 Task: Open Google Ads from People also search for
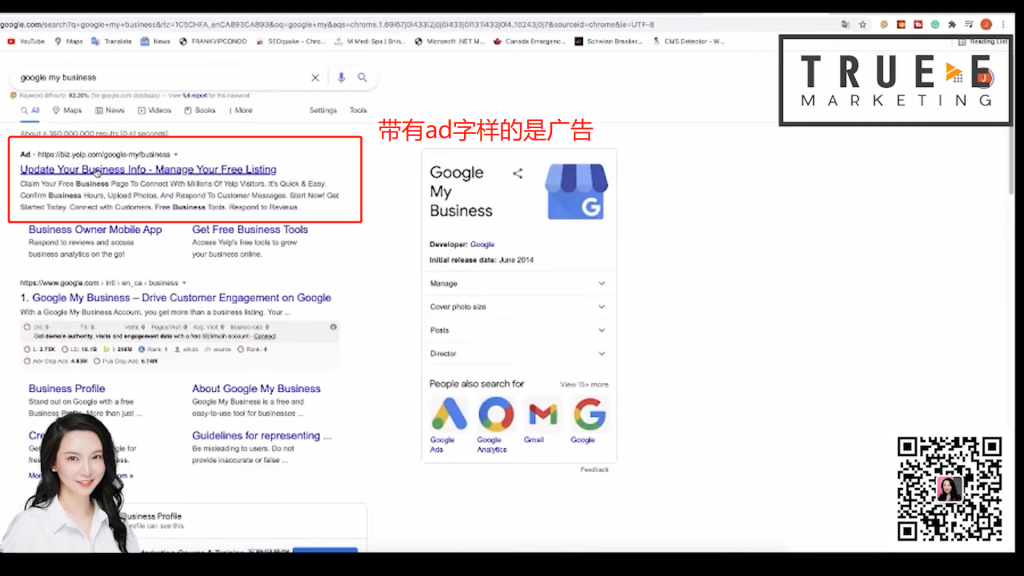pyautogui.click(x=449, y=424)
